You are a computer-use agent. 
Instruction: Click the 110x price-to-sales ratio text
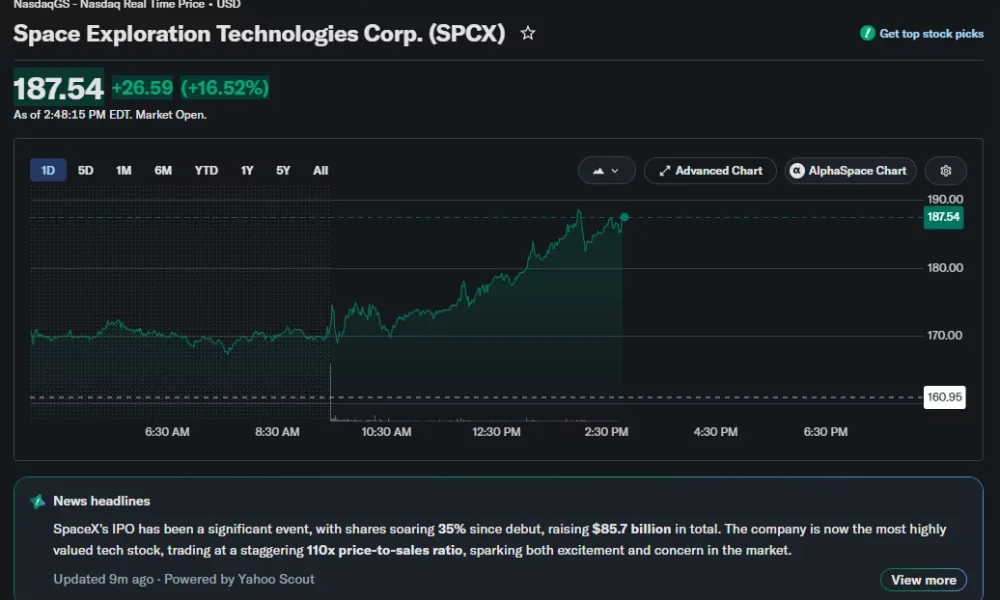pos(385,550)
